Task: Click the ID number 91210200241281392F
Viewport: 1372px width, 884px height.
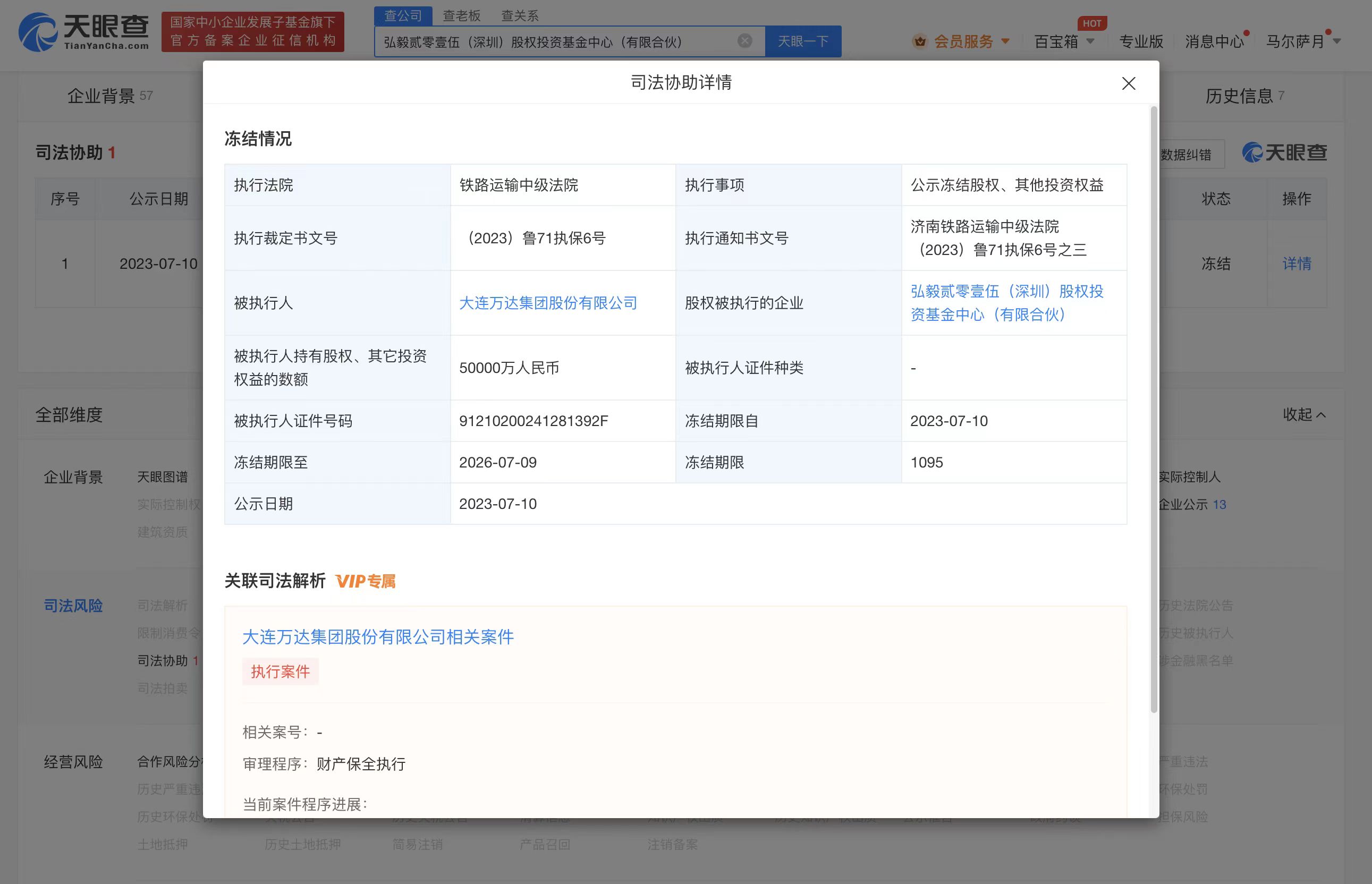Action: click(x=533, y=421)
